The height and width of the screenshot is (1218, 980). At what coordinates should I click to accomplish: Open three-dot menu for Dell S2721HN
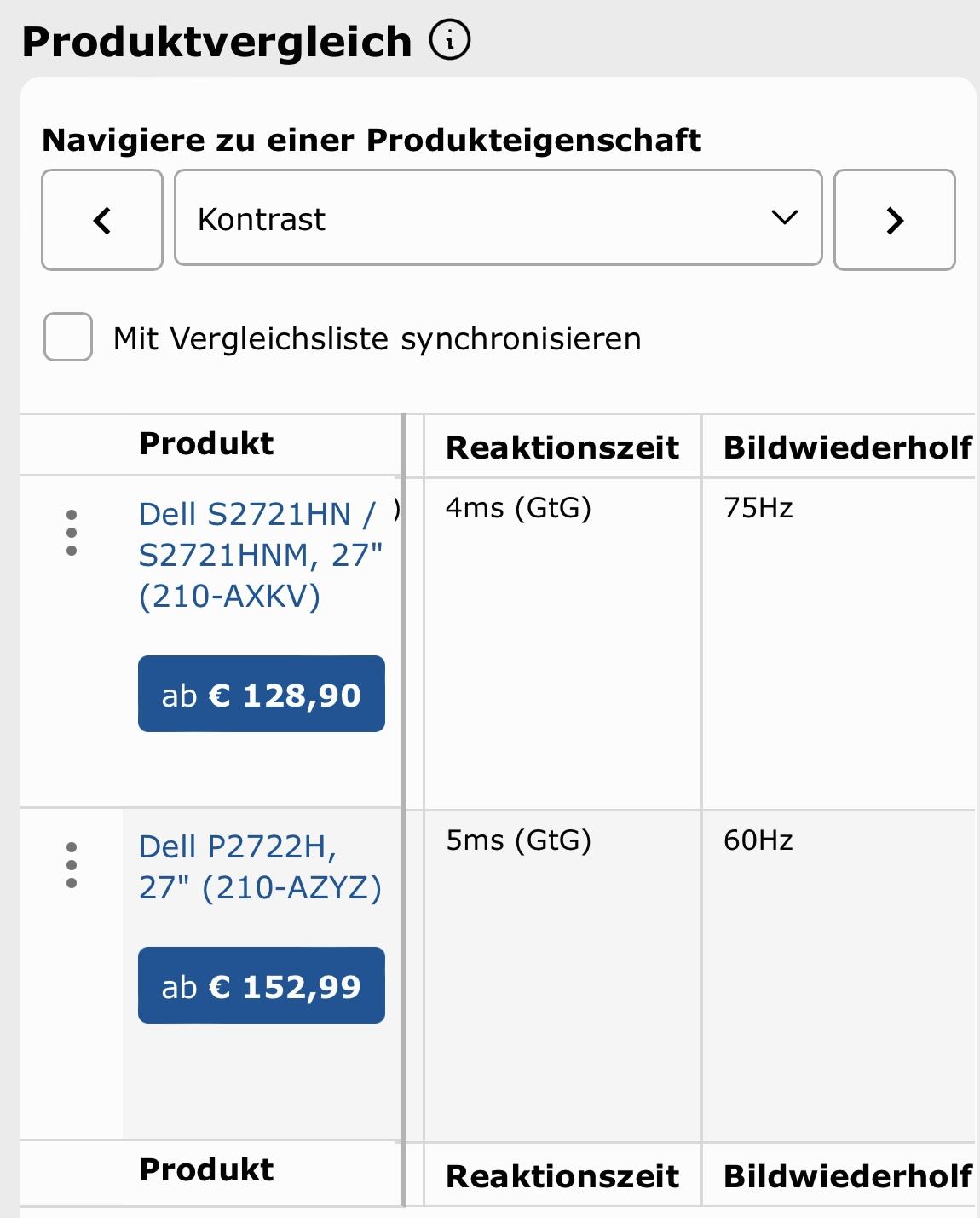[72, 534]
